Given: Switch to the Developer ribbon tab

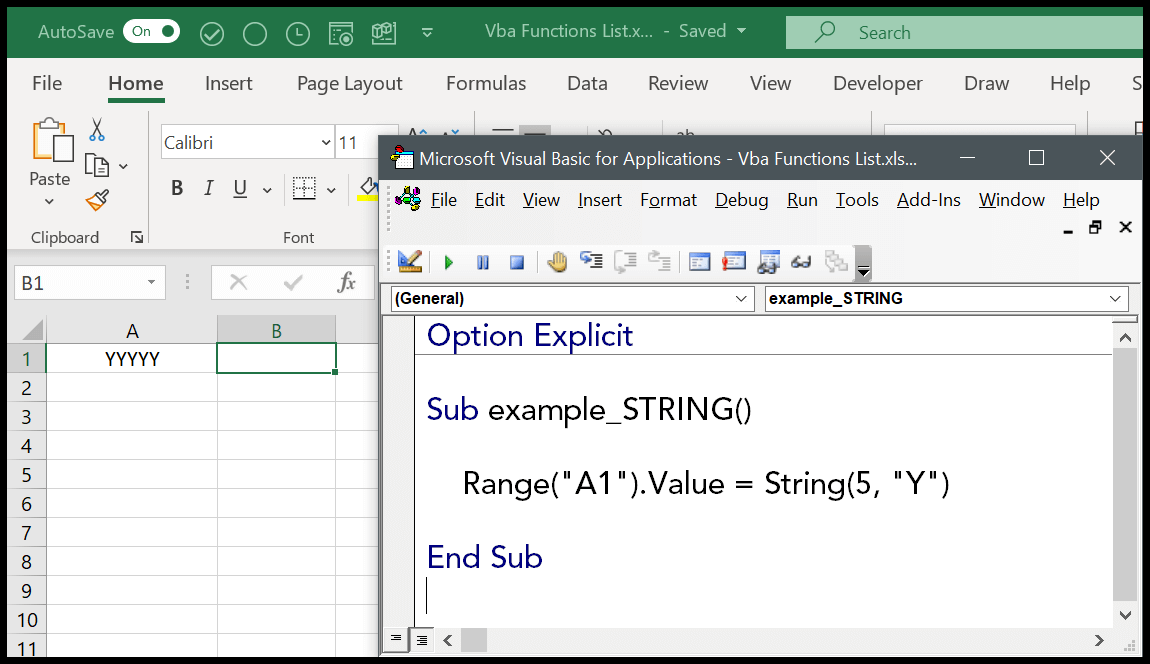Looking at the screenshot, I should (877, 84).
